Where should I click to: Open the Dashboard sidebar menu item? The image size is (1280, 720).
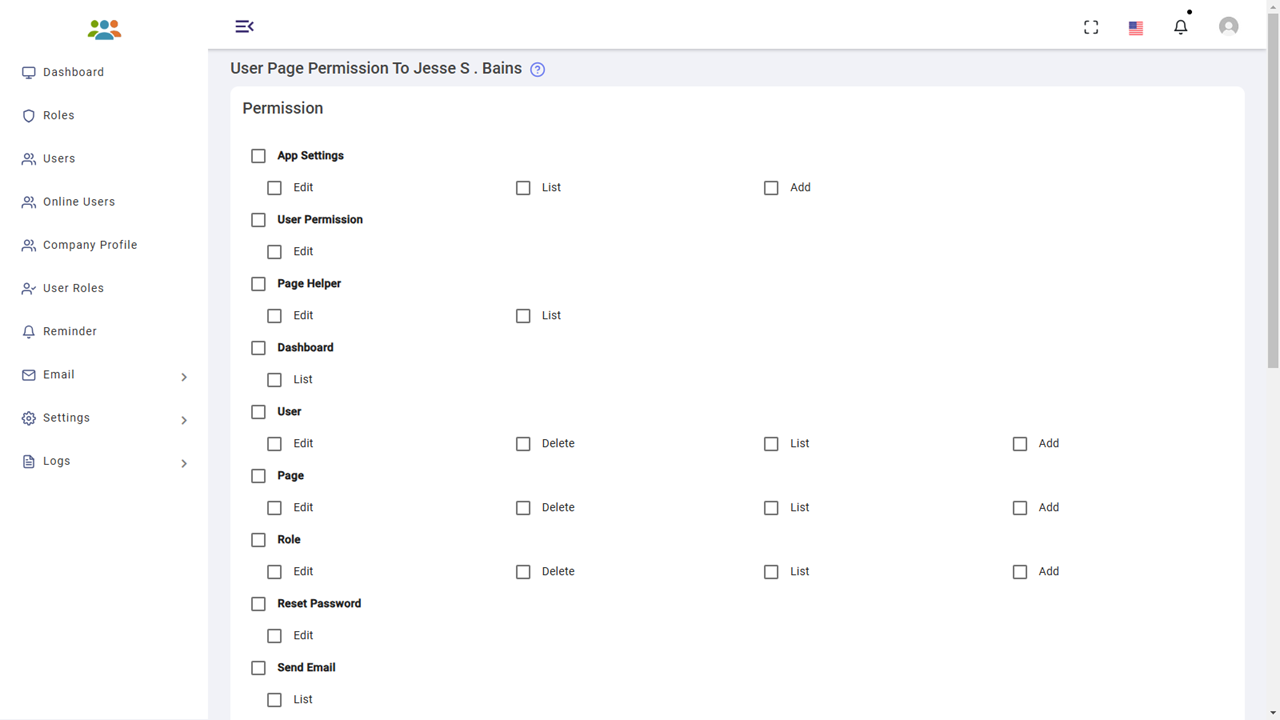tap(73, 72)
